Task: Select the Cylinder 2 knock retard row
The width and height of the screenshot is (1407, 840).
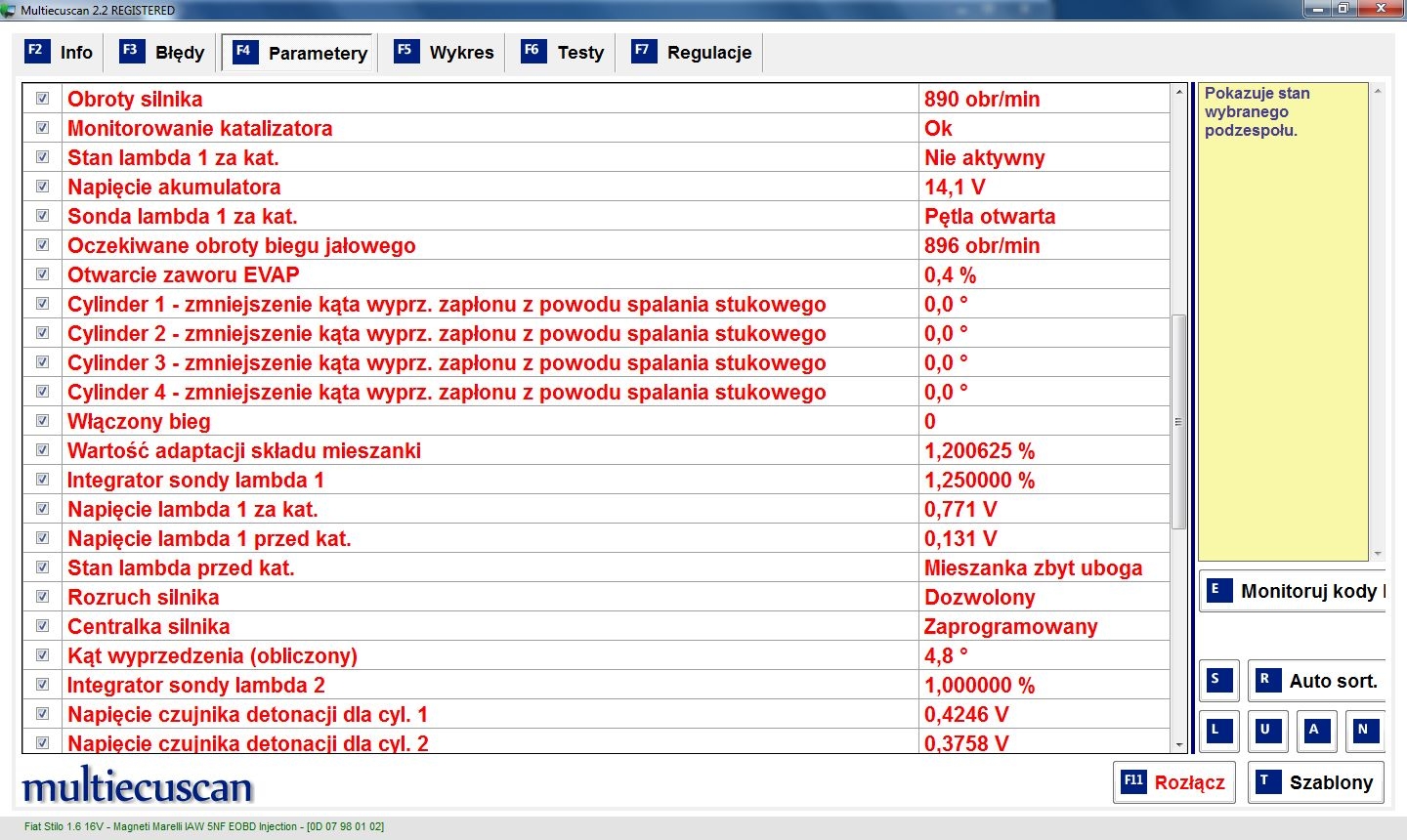Action: [596, 333]
